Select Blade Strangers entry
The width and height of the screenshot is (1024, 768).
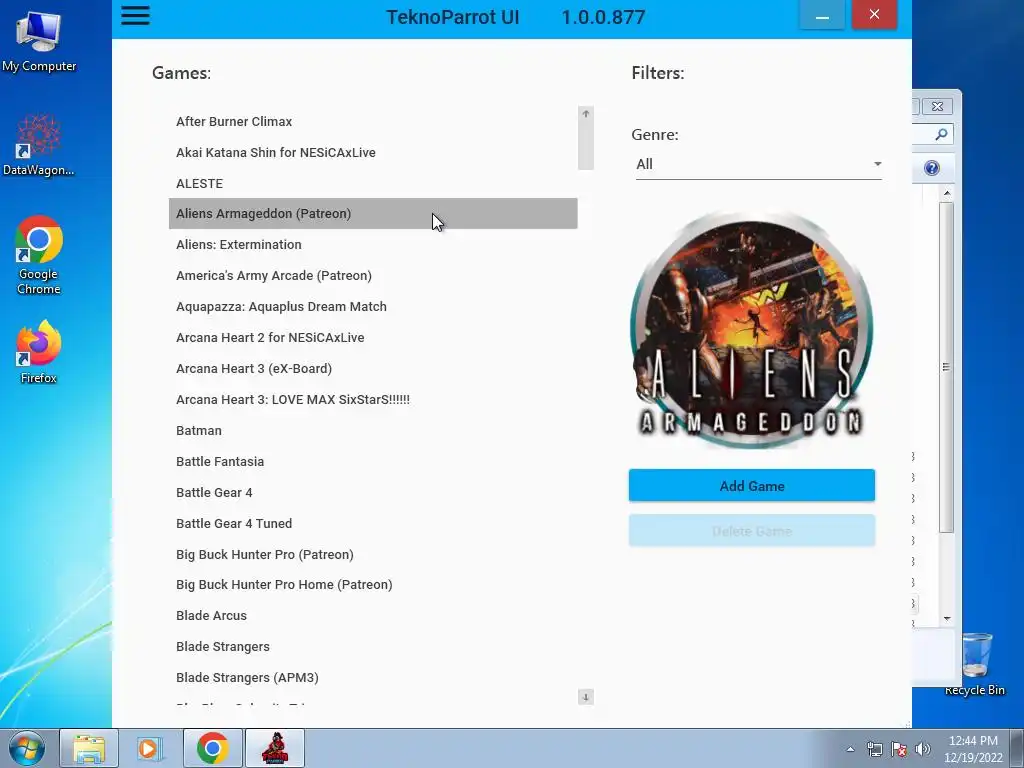tap(373, 647)
